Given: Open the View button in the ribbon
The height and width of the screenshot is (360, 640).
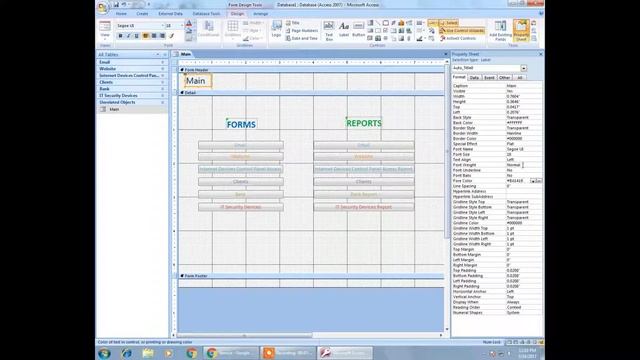Looking at the screenshot, I should pyautogui.click(x=105, y=30).
